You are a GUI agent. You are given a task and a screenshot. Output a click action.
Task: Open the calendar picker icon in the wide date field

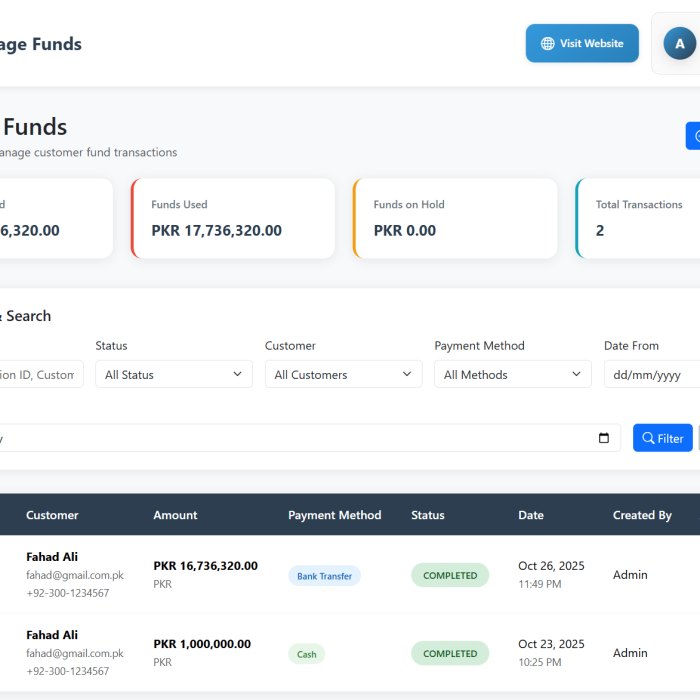[603, 438]
